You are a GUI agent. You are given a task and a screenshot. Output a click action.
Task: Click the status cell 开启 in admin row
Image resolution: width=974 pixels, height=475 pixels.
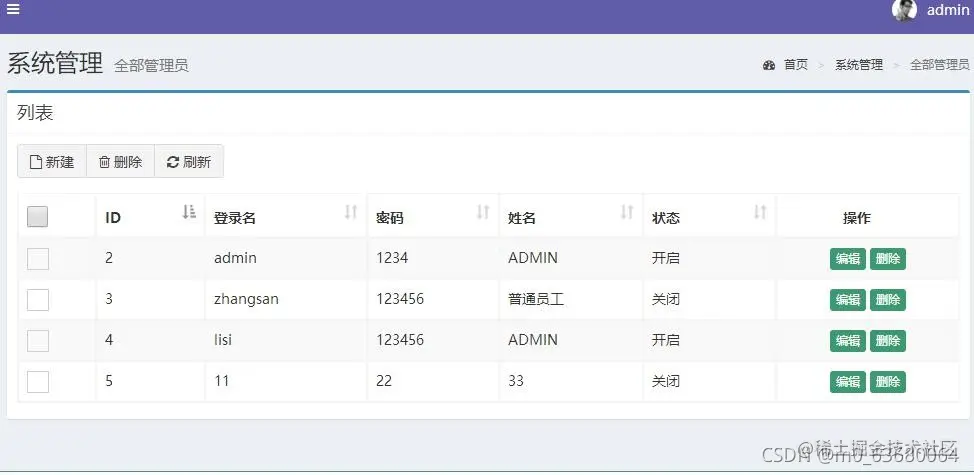(665, 258)
